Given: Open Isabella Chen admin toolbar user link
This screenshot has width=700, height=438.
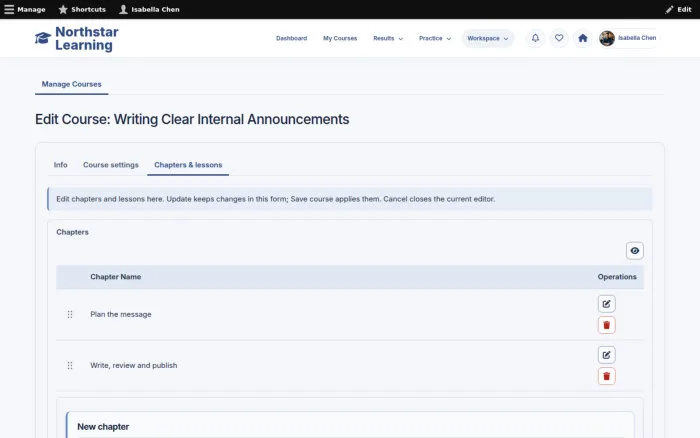Looking at the screenshot, I should 149,9.
